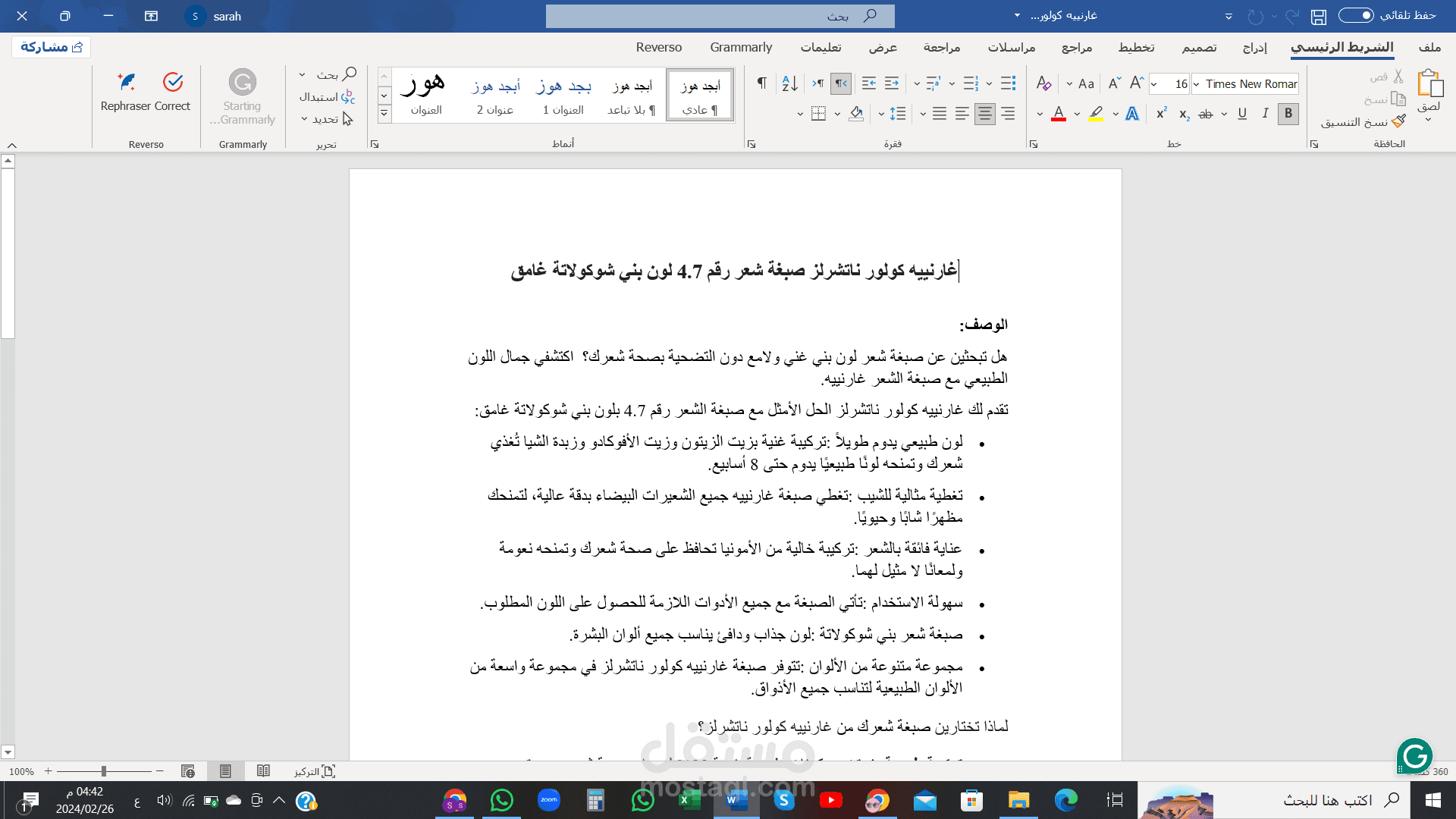Toggle Left-to-Right text direction button
Screen dimensions: 1456x819
click(x=817, y=83)
